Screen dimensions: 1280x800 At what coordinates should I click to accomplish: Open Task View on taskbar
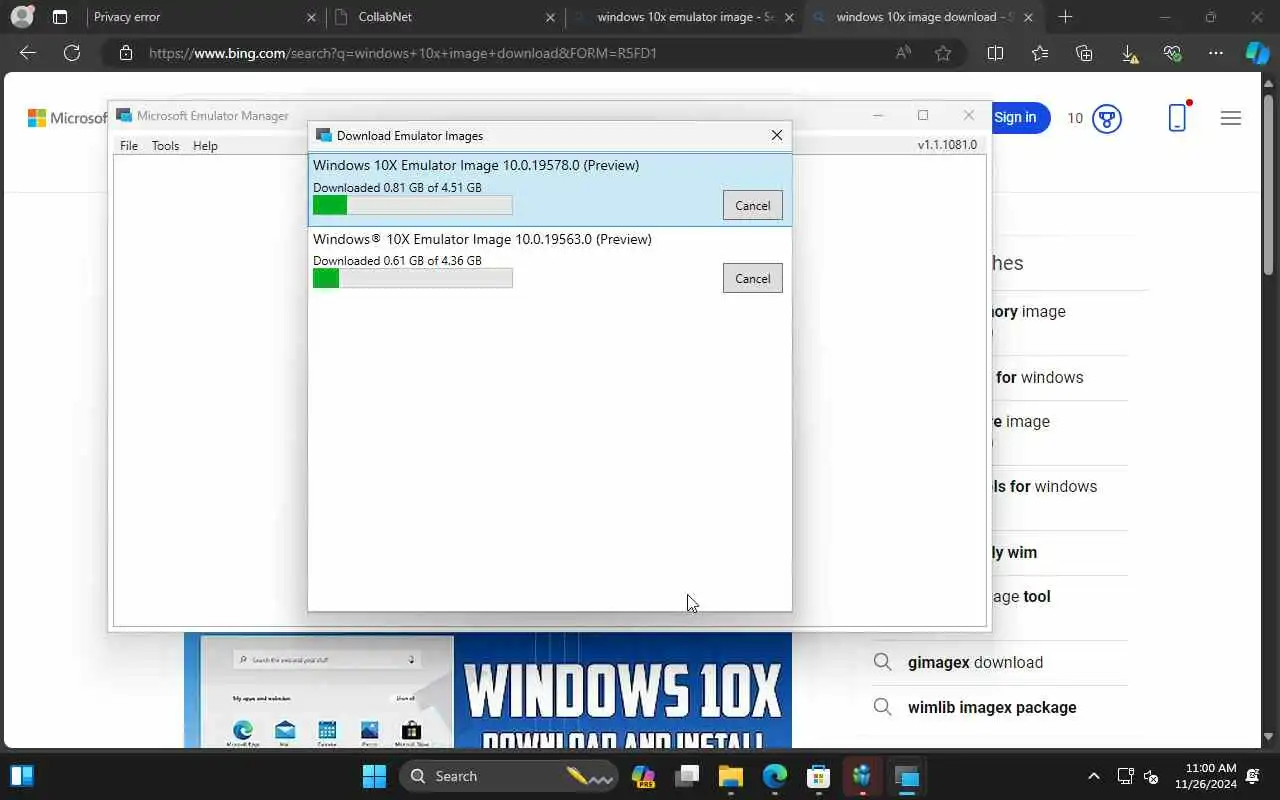(687, 776)
